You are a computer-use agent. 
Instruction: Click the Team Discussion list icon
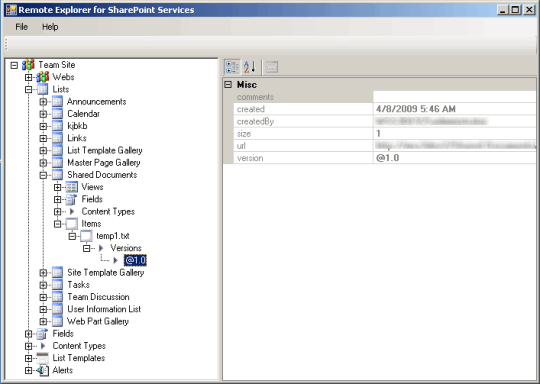tap(57, 297)
